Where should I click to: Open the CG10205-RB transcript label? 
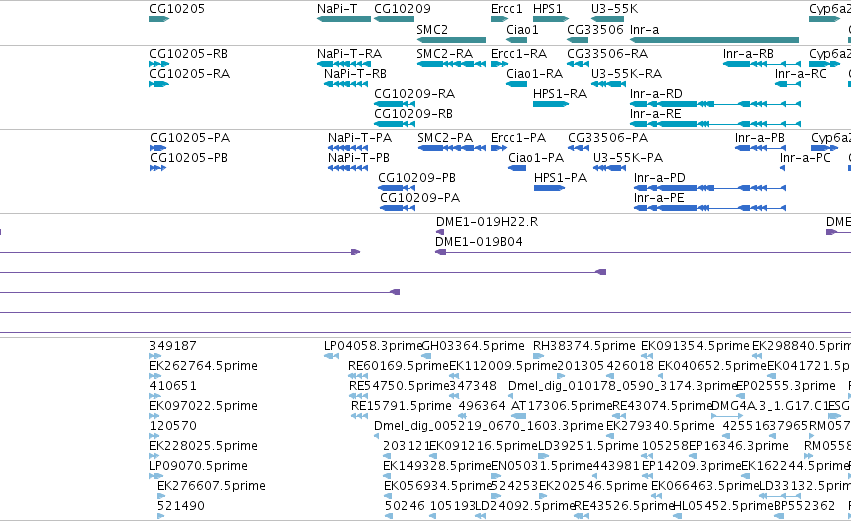click(x=188, y=54)
